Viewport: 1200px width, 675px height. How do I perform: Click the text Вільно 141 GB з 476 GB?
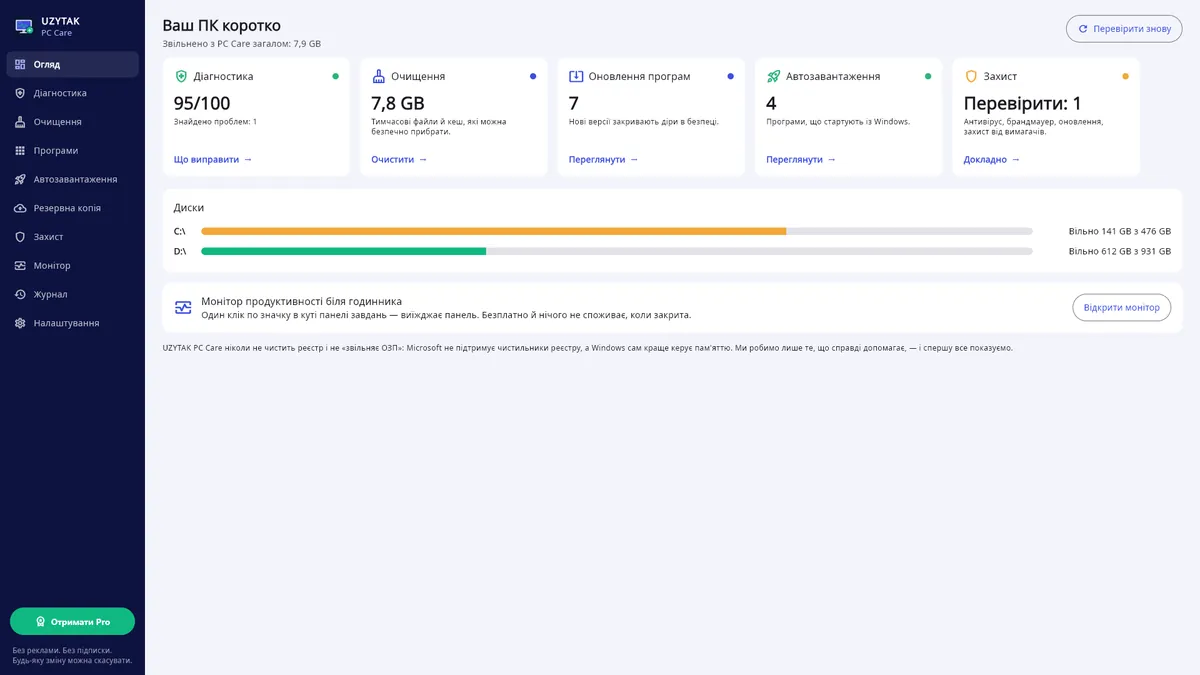(x=1120, y=231)
